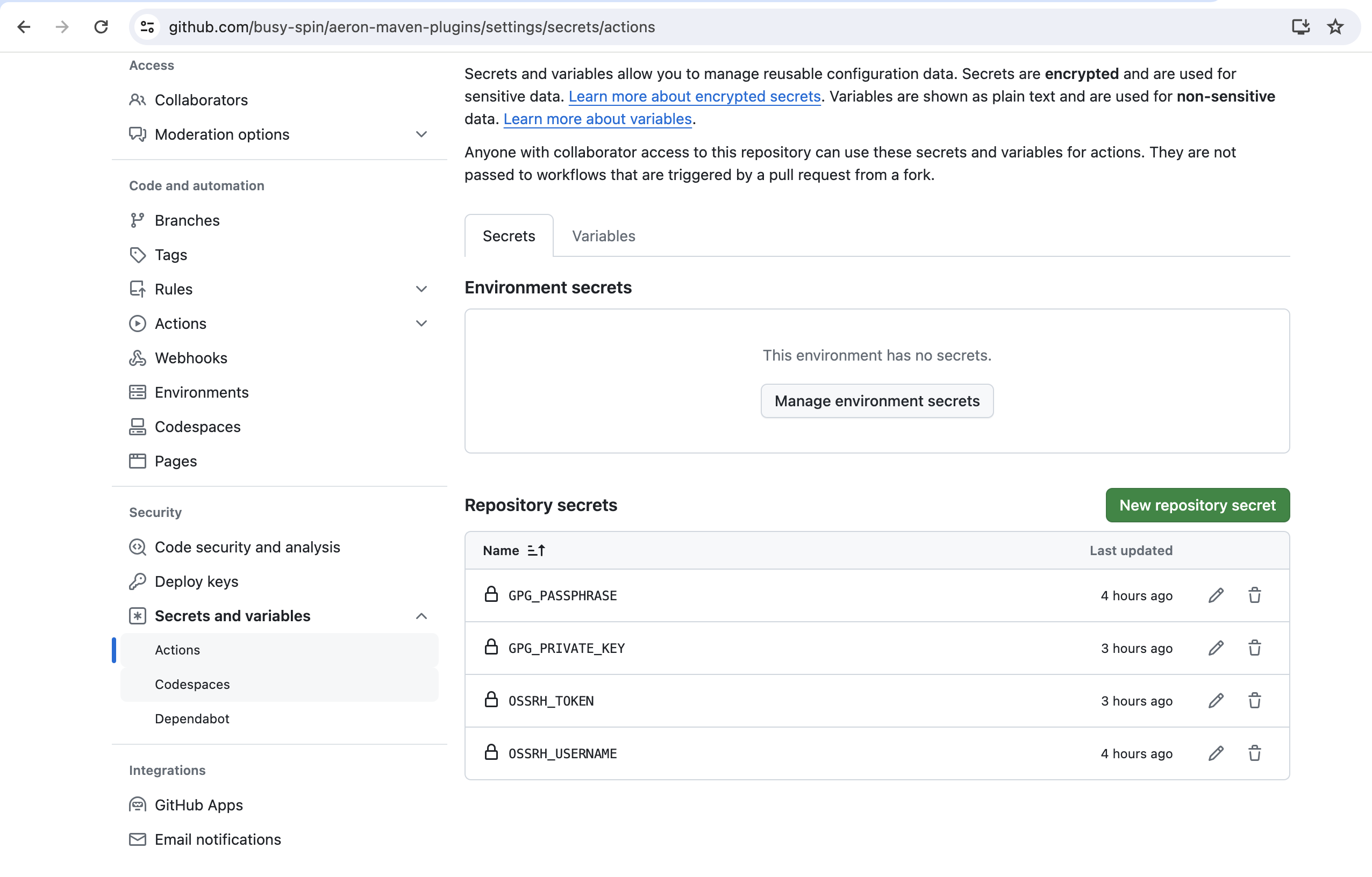
Task: Delete the OSSRH_USERNAME secret trash icon
Action: click(1255, 753)
